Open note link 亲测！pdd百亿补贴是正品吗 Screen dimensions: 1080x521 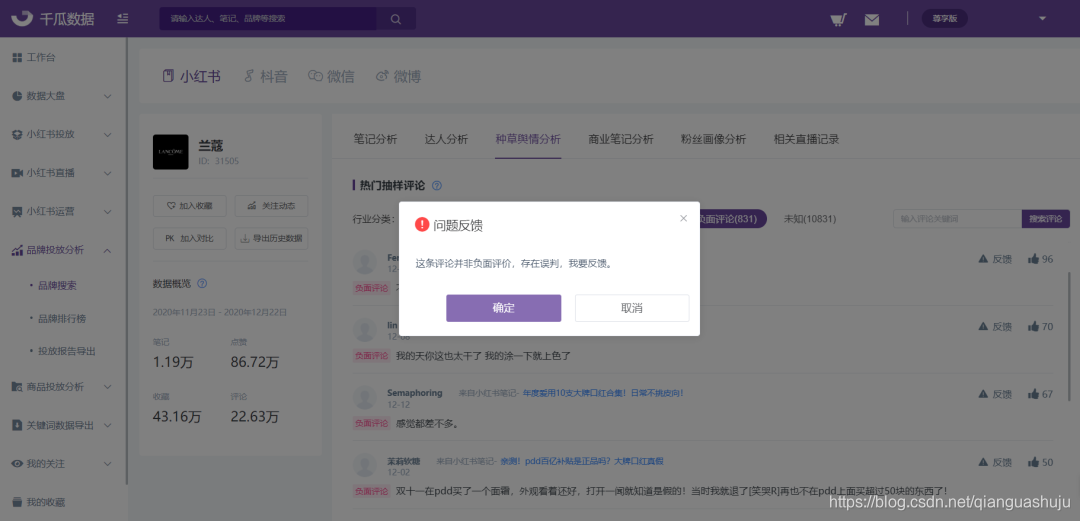582,460
